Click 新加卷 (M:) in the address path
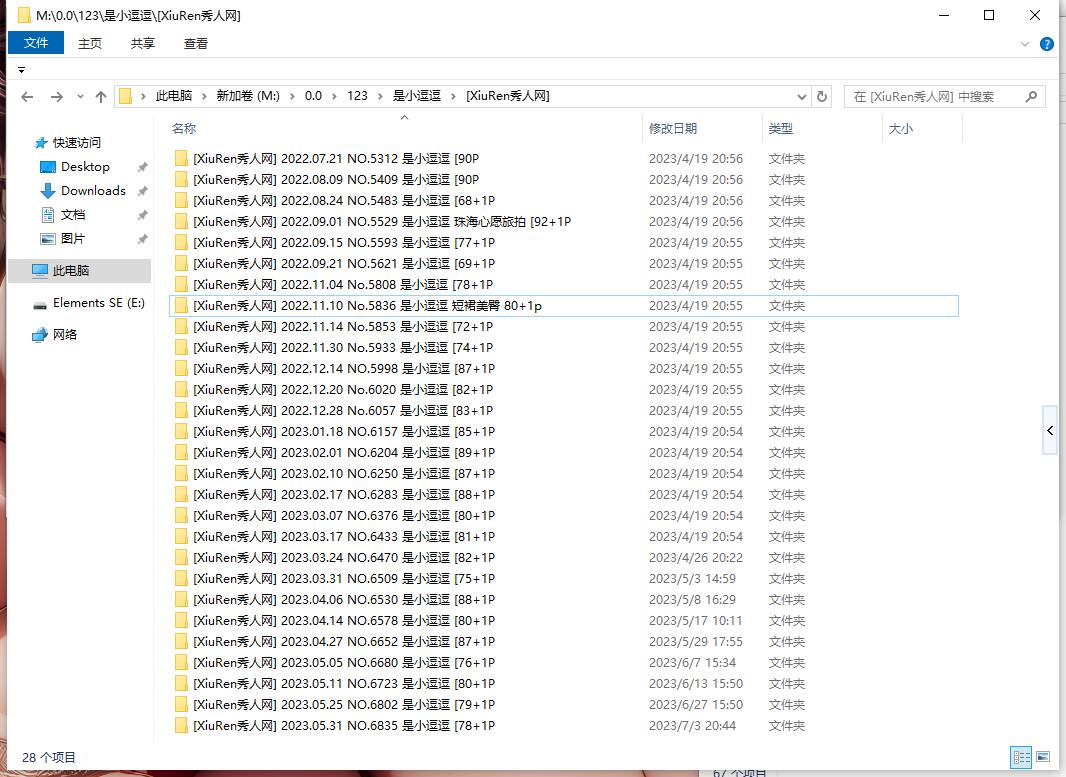The image size is (1066, 777). [248, 96]
